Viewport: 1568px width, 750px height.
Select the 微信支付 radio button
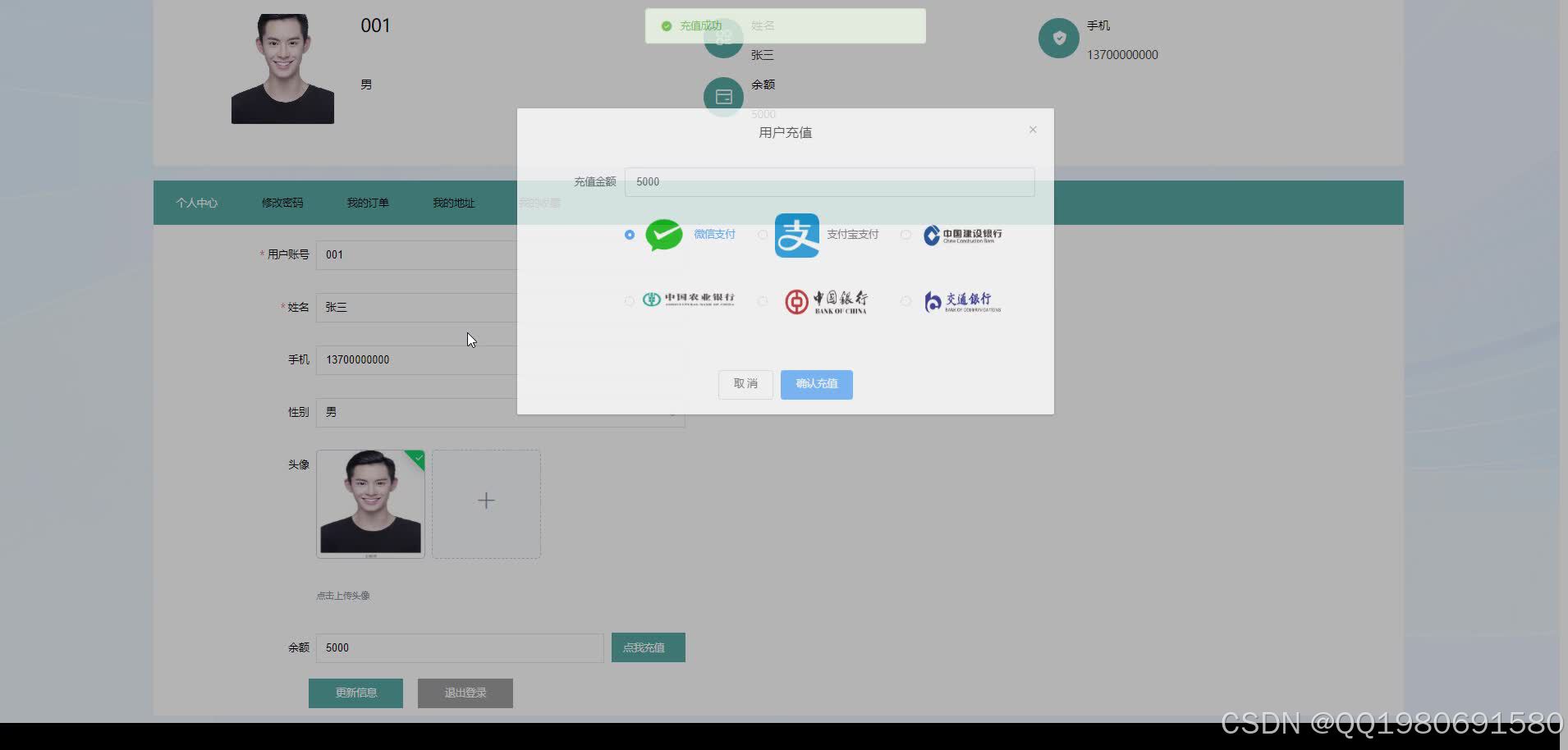[x=629, y=235]
